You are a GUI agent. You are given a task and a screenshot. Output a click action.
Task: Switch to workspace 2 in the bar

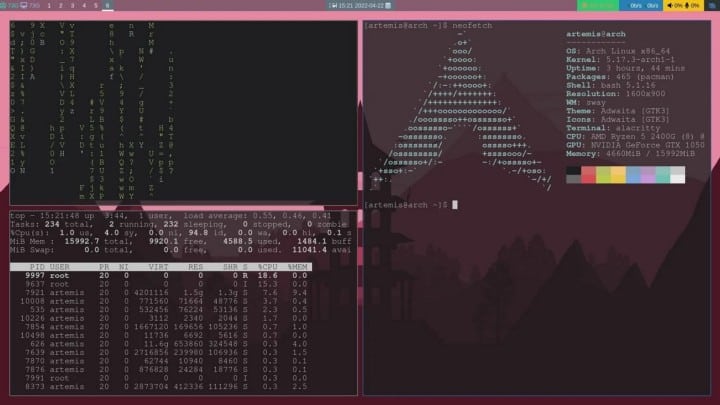pyautogui.click(x=61, y=6)
